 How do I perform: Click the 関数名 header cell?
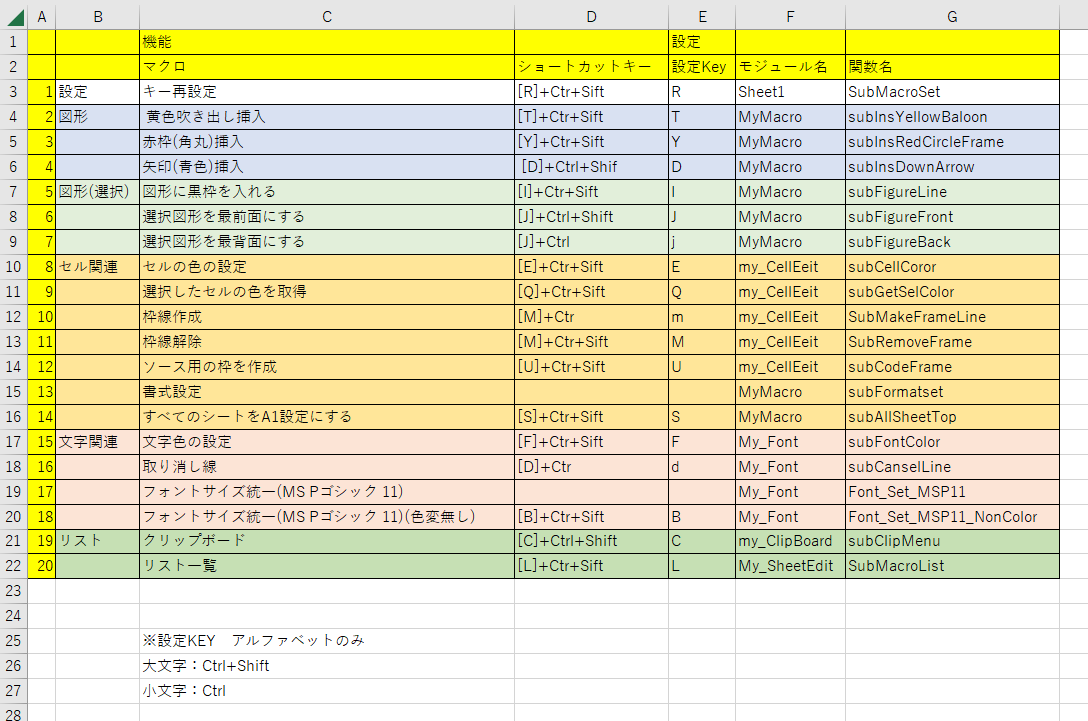[952, 67]
